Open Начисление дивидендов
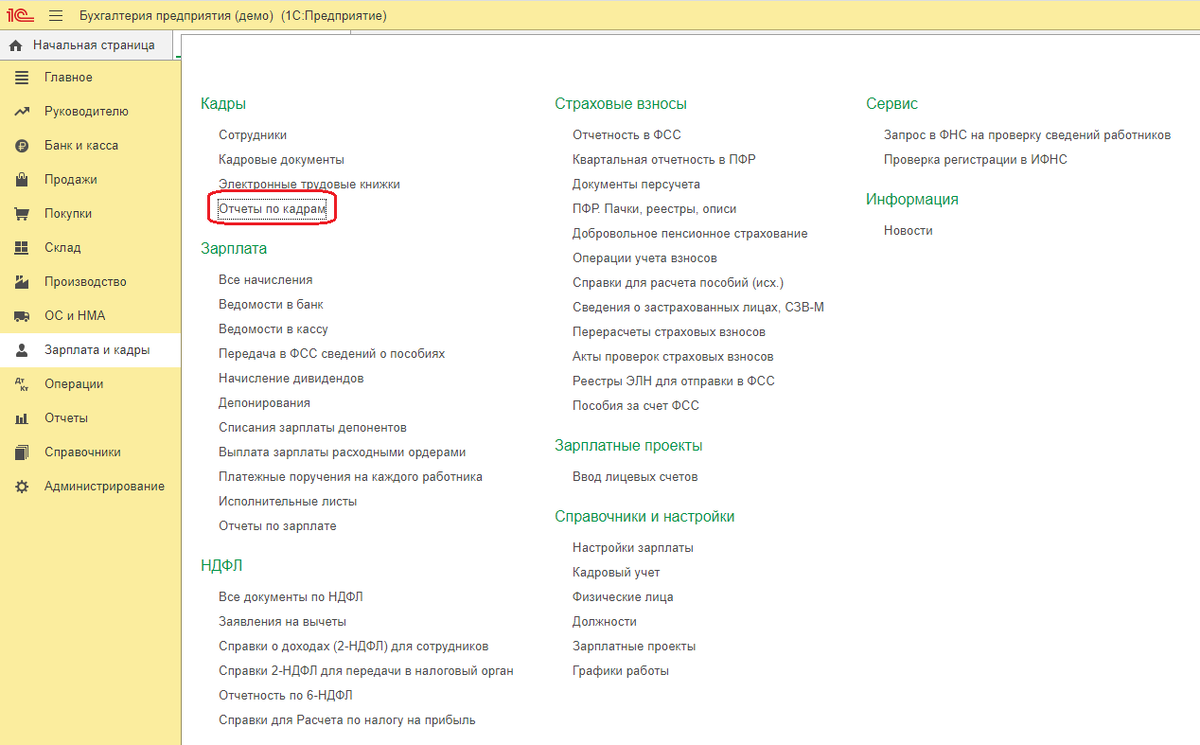 coord(290,379)
